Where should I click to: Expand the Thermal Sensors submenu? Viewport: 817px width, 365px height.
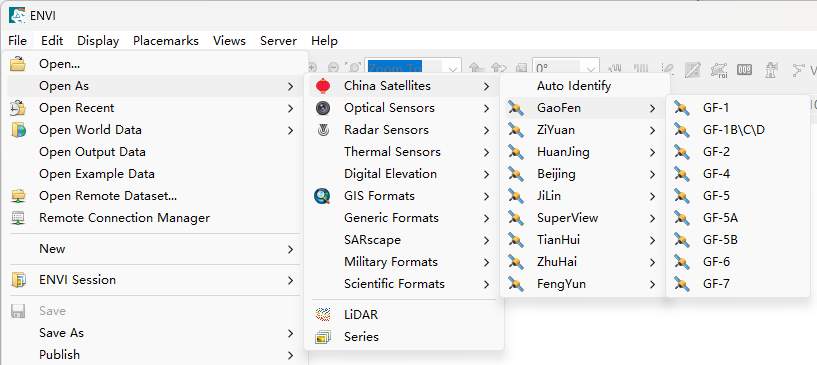point(403,152)
